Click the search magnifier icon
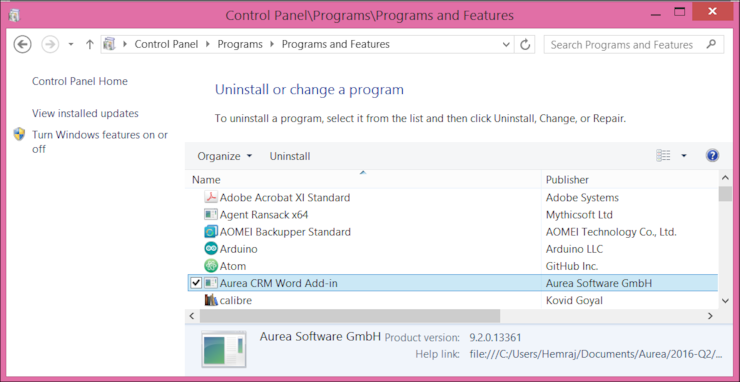 tap(711, 45)
